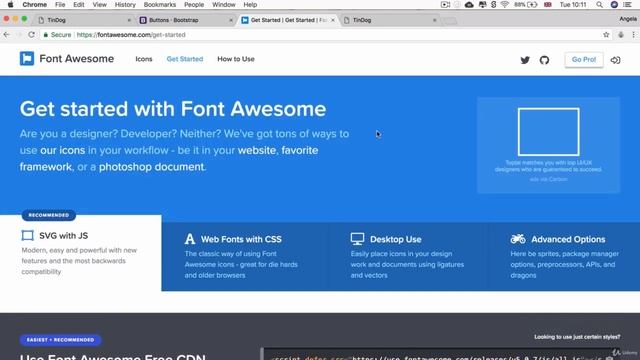
Task: Follow the 'website' link
Action: point(257,150)
